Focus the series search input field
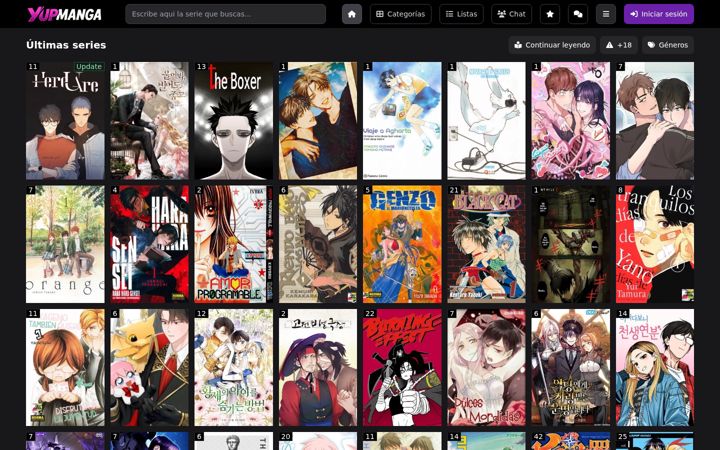Image resolution: width=720 pixels, height=450 pixels. pyautogui.click(x=225, y=14)
